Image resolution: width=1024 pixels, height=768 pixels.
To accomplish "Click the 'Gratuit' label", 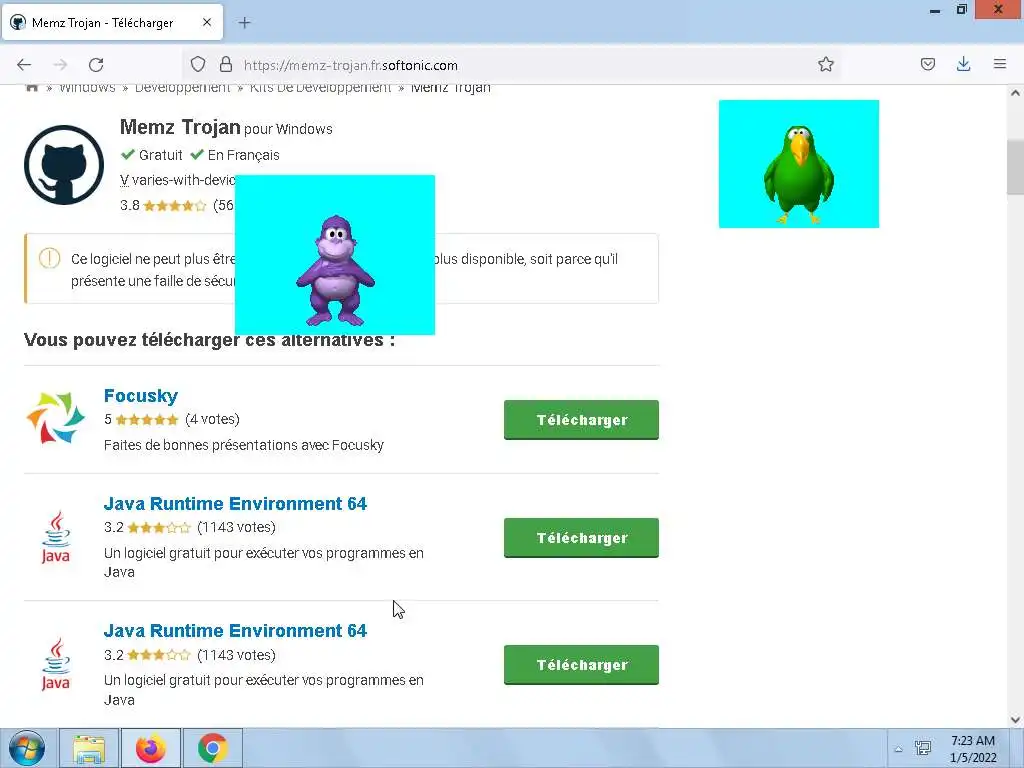I will [x=161, y=155].
